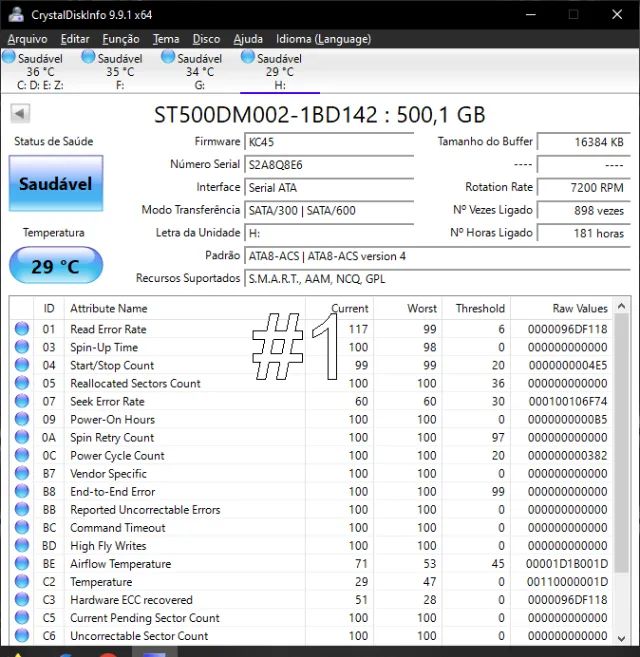This screenshot has height=657, width=640.
Task: Open the Disco menu
Action: (x=206, y=39)
